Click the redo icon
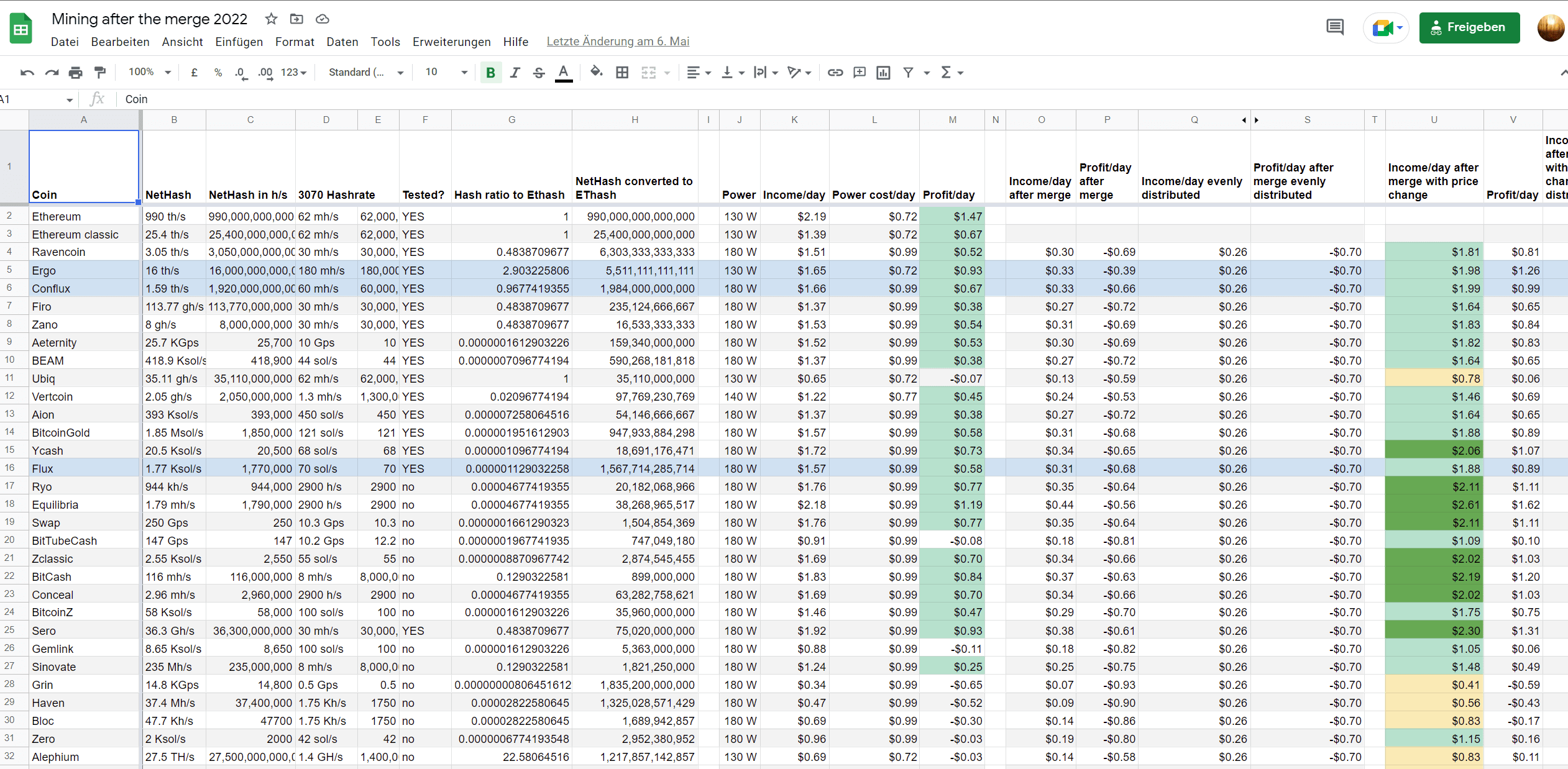This screenshot has width=1568, height=769. pyautogui.click(x=52, y=73)
